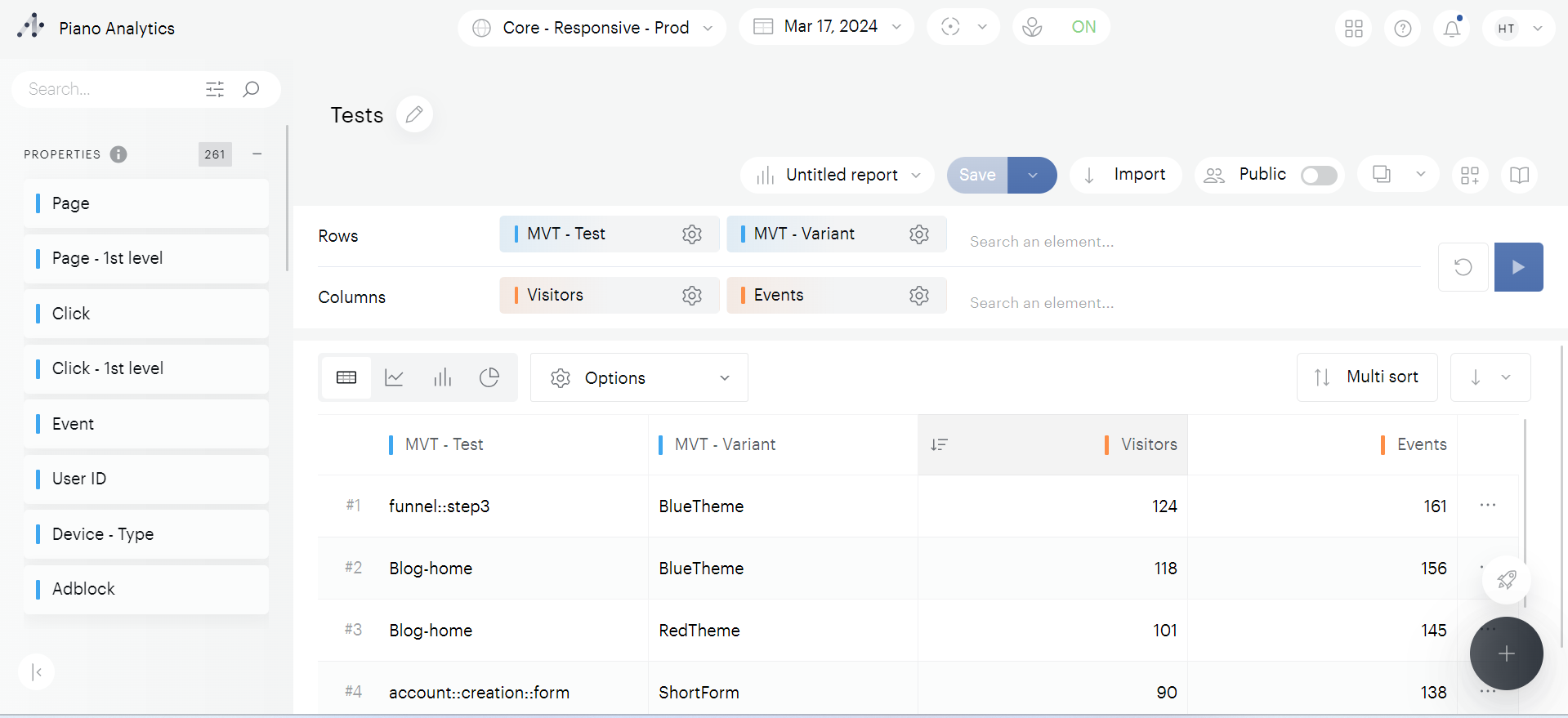Click the reset query icon
This screenshot has height=718, width=1568.
pyautogui.click(x=1463, y=267)
